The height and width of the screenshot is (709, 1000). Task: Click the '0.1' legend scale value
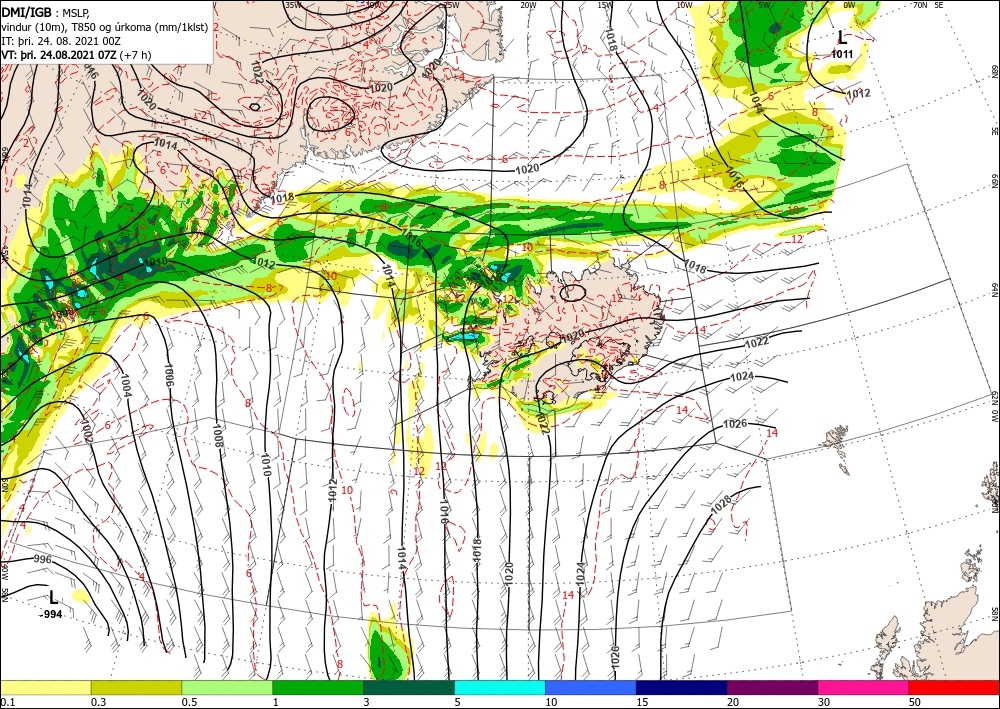tap(6, 702)
